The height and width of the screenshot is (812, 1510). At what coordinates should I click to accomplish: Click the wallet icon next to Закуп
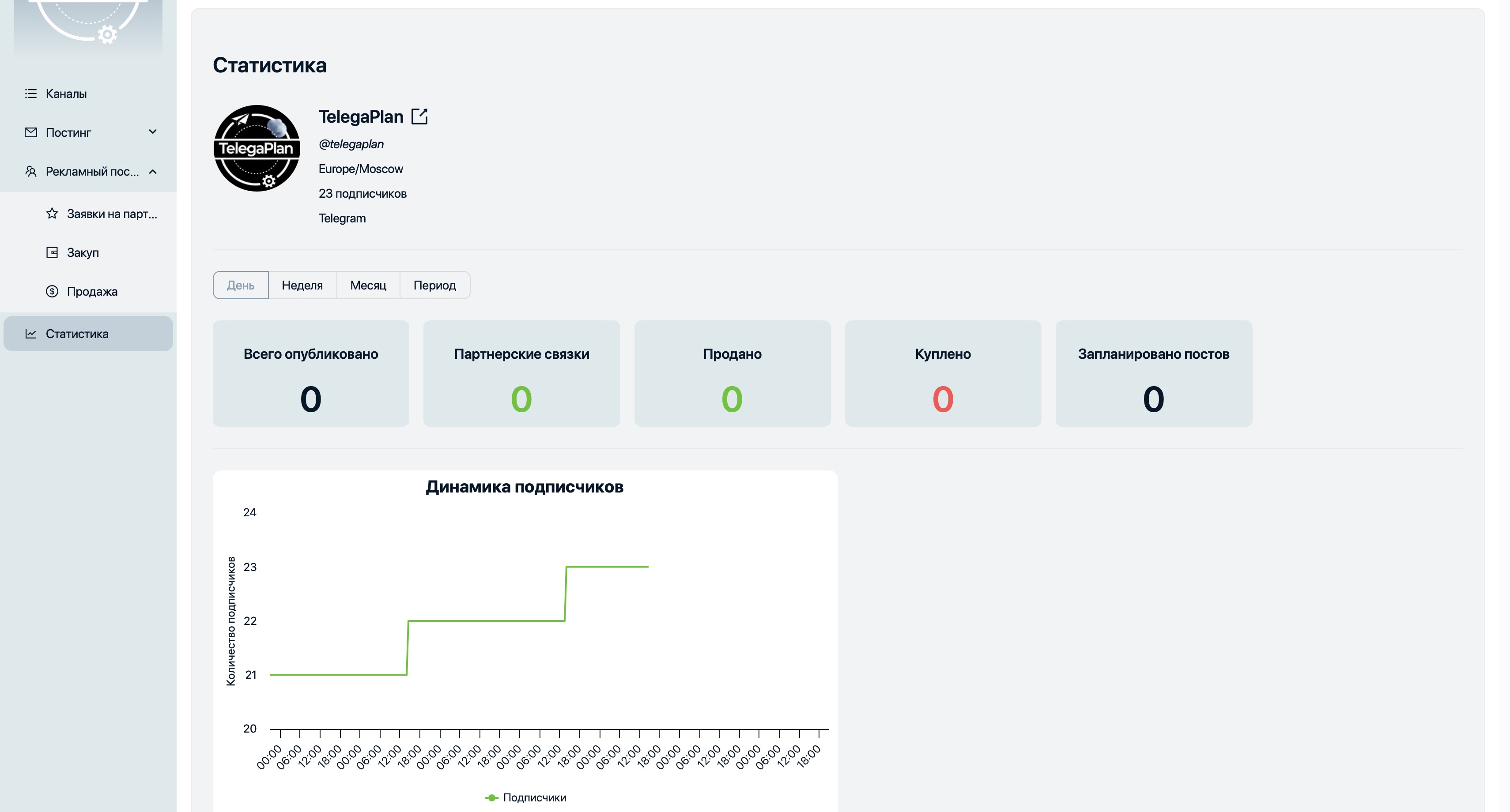click(52, 252)
